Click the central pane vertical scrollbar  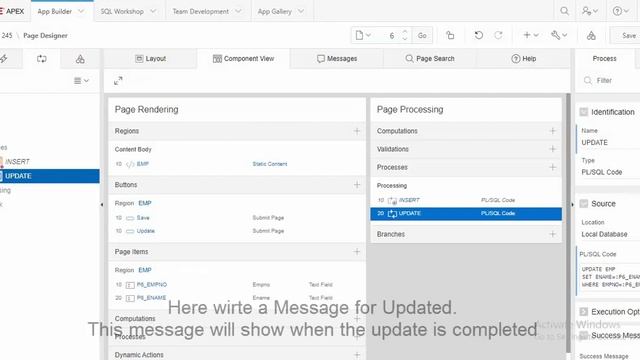[x=568, y=223]
